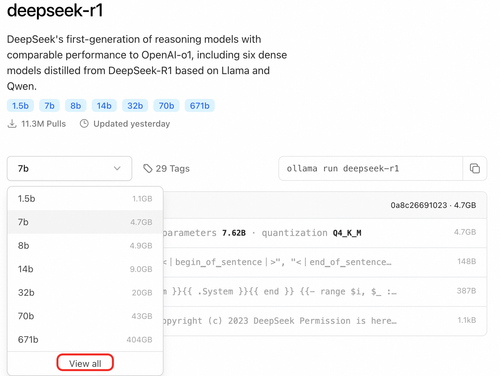
Task: Click the Updated yesterday text
Action: click(132, 124)
